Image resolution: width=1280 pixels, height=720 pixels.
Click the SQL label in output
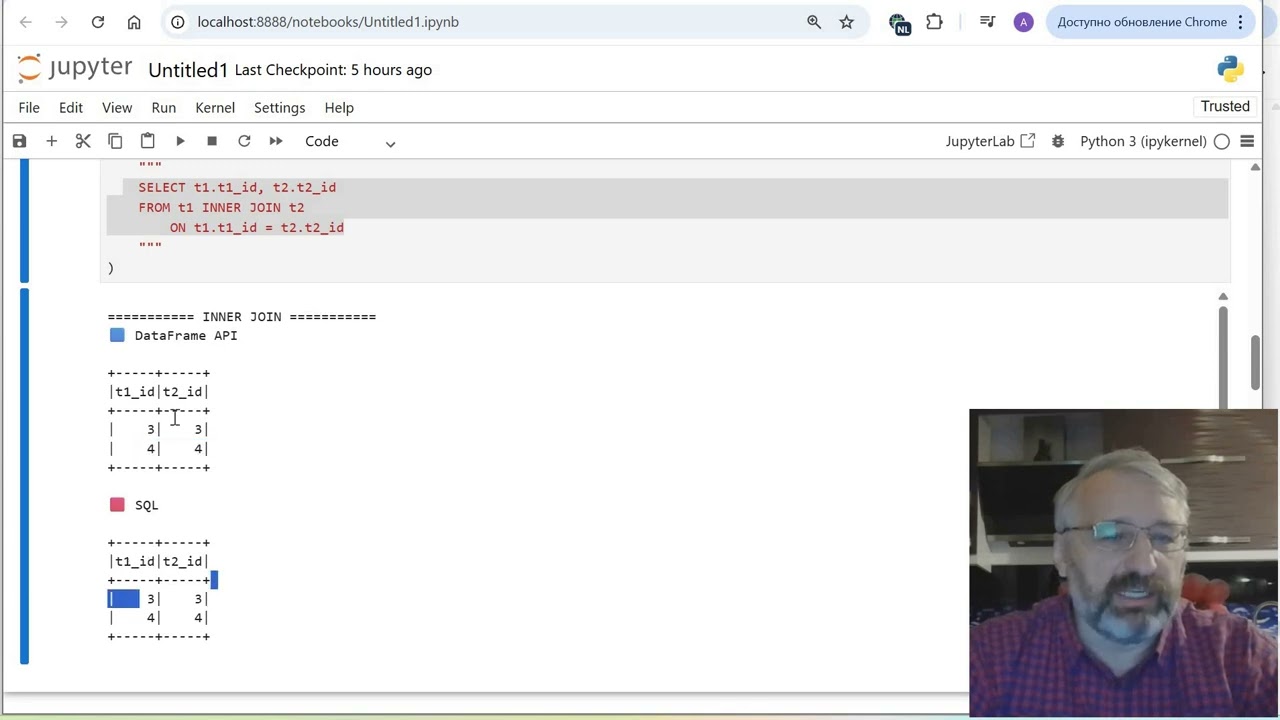click(x=147, y=506)
